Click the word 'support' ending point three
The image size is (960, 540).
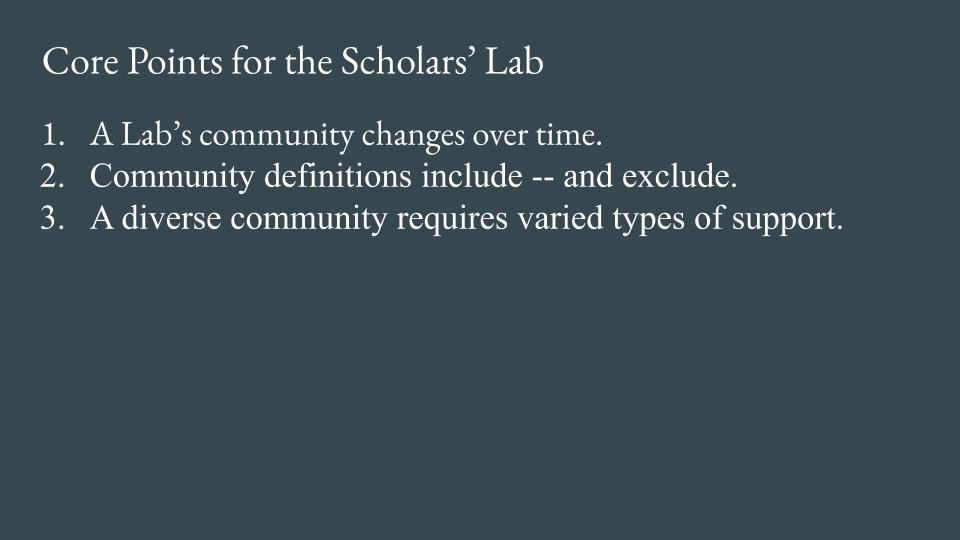786,220
